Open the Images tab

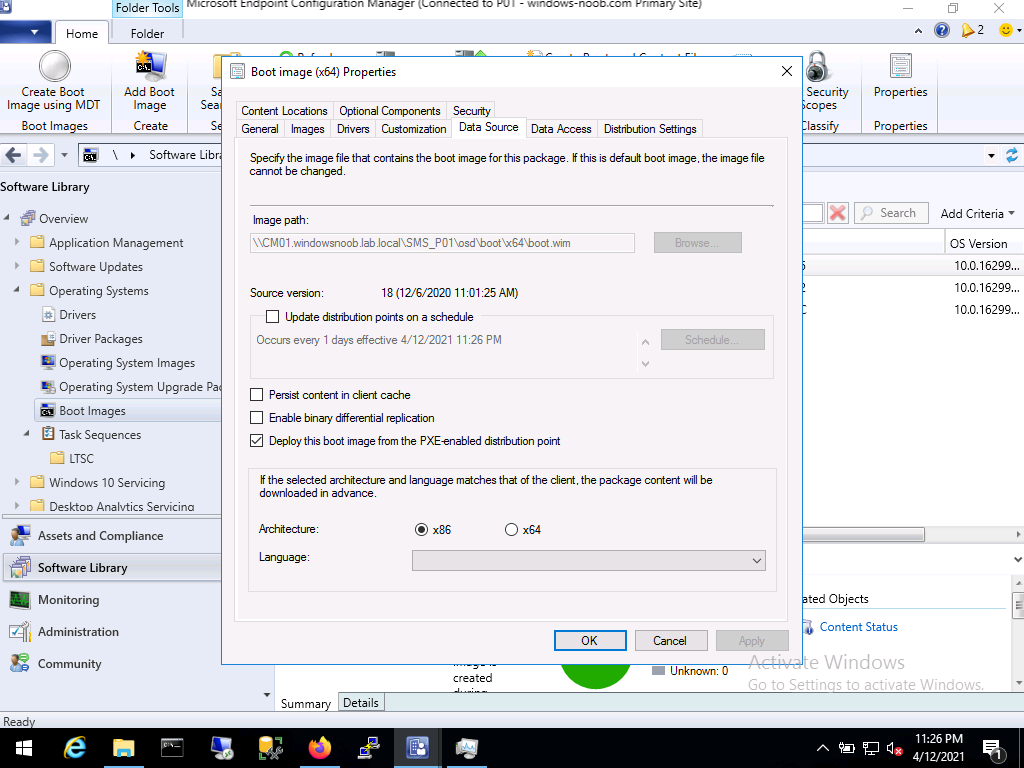(308, 129)
